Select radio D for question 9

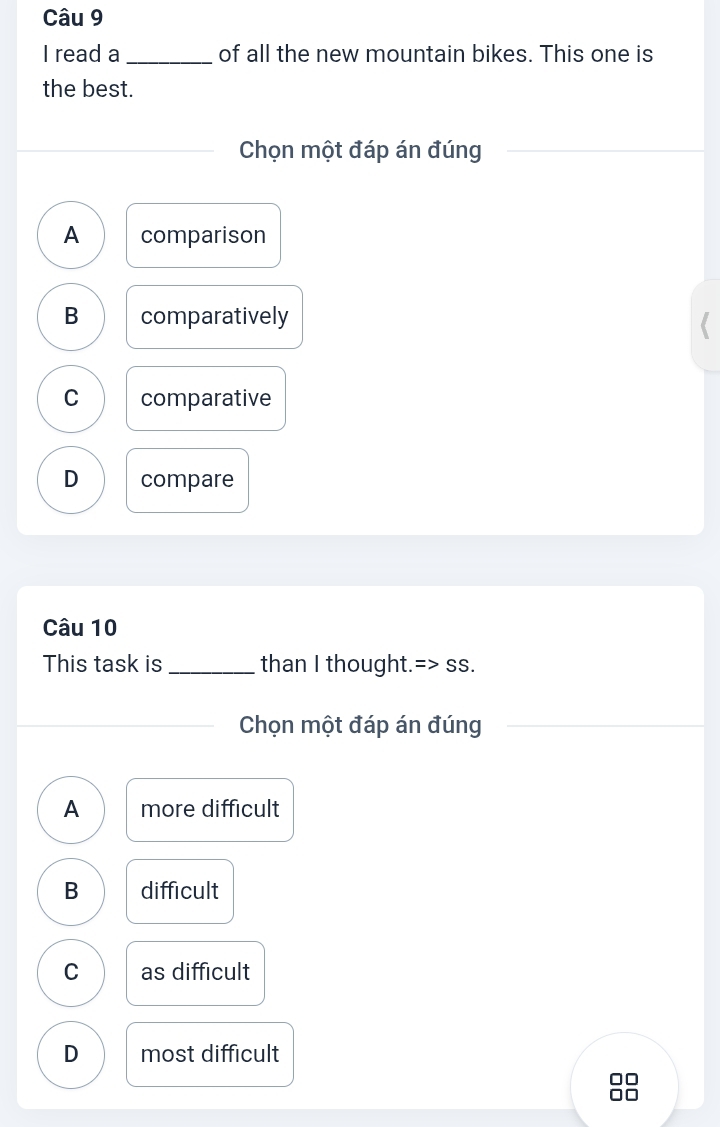click(71, 480)
